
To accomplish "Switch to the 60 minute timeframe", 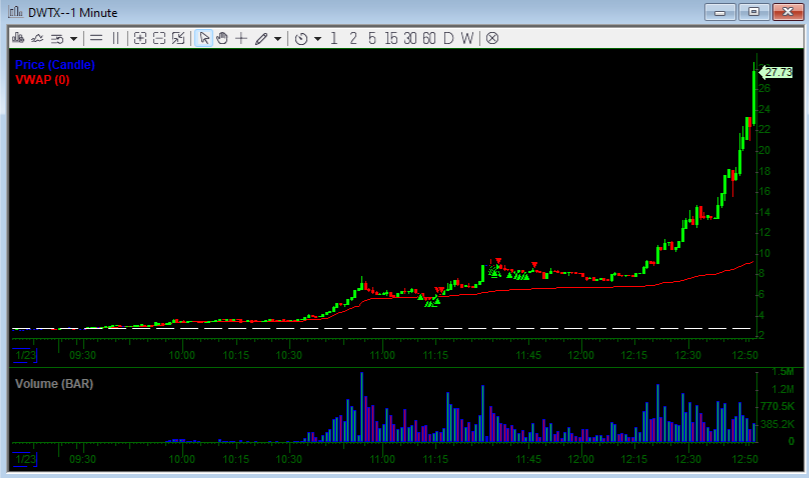I will pos(429,38).
